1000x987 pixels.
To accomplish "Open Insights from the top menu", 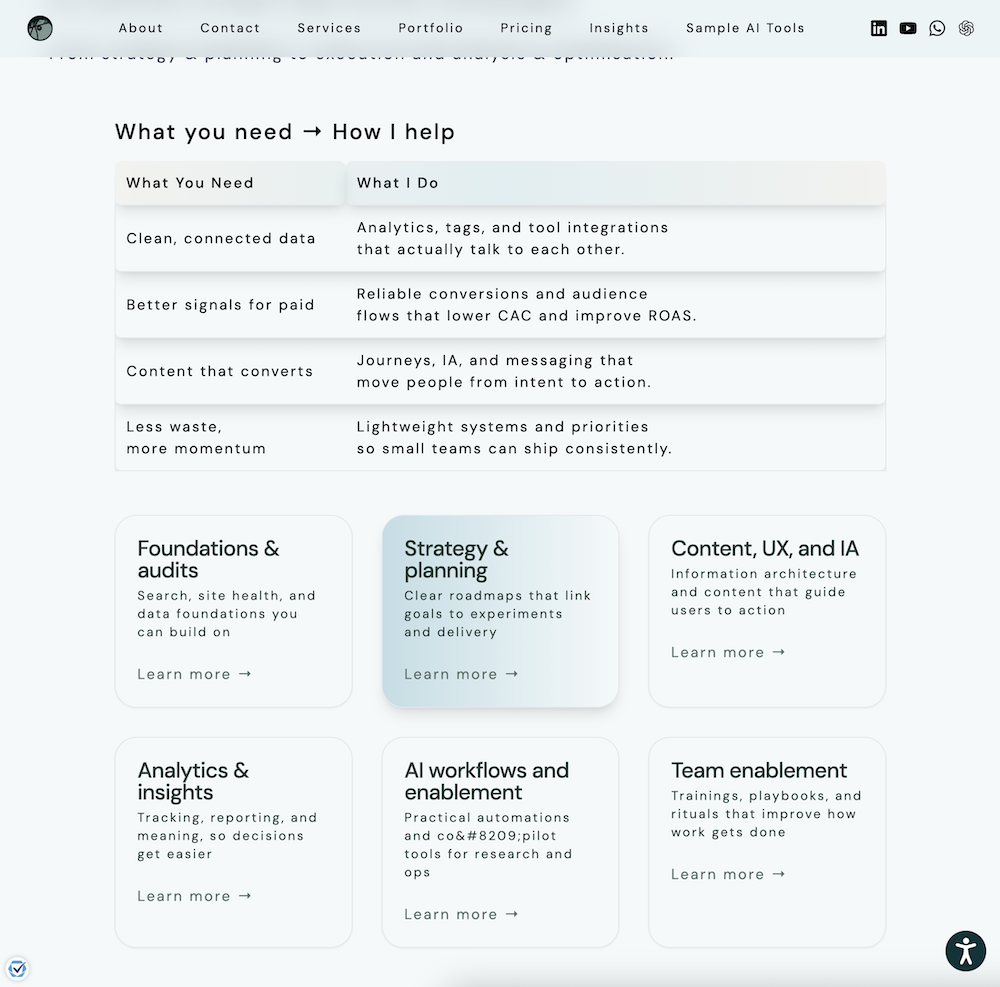I will [618, 28].
